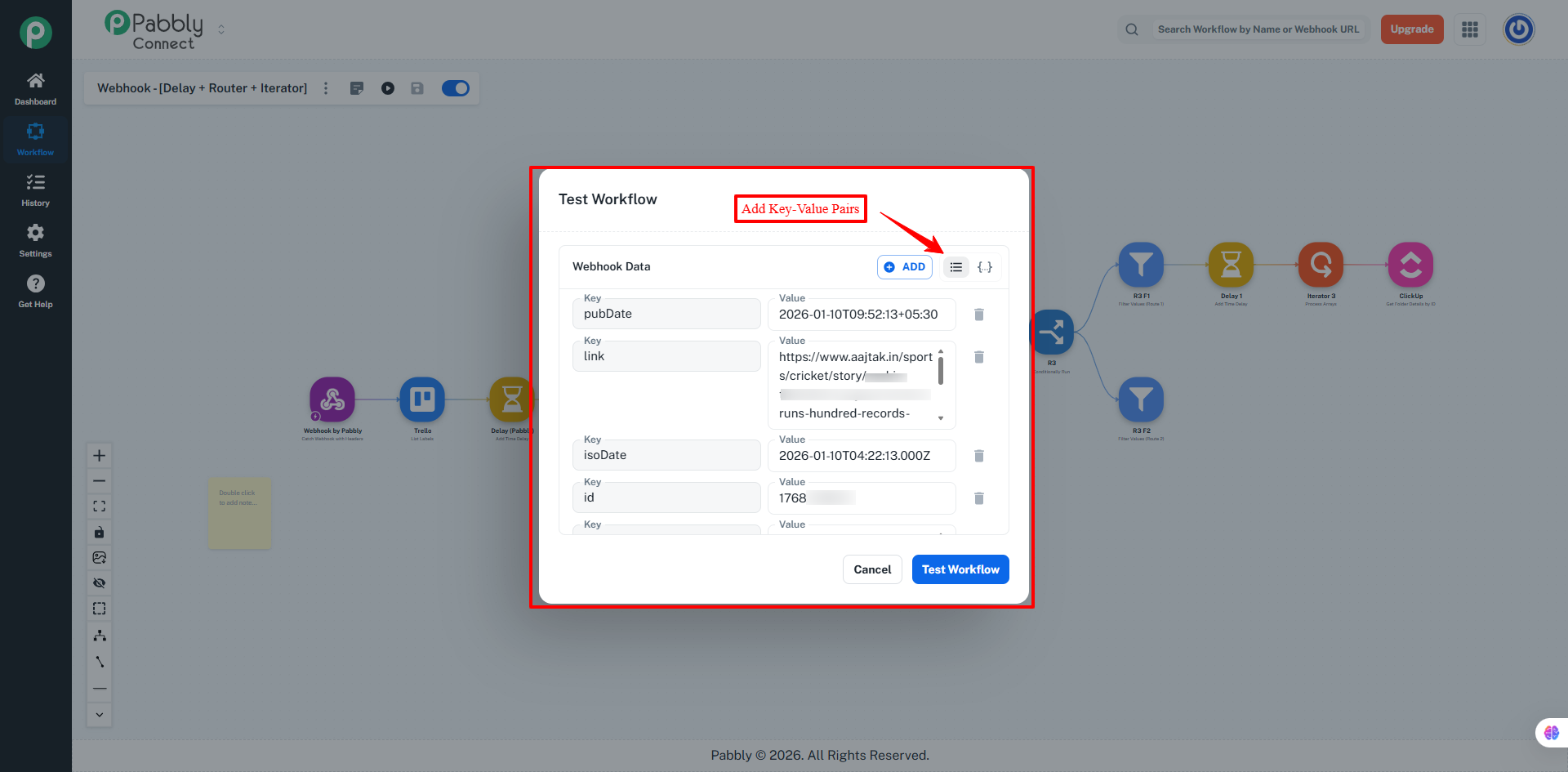Delete the pubDate key-value row
The image size is (1568, 772).
[978, 315]
